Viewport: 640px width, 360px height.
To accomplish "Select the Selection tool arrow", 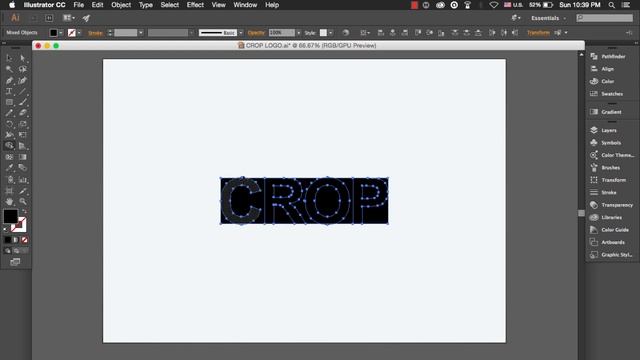I will click(9, 58).
